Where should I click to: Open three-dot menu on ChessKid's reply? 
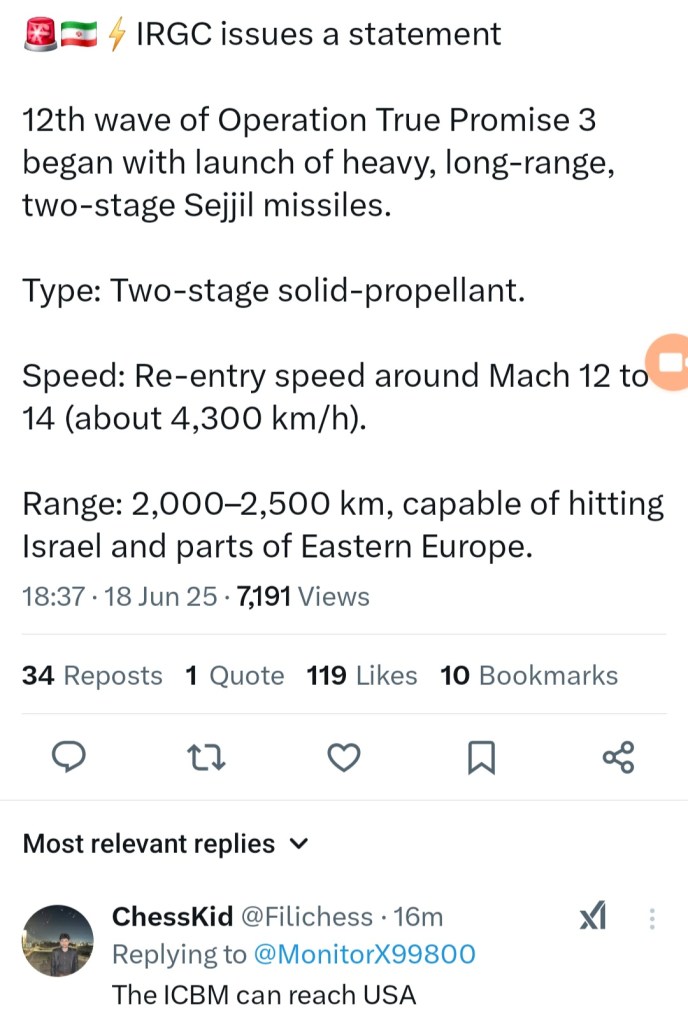click(x=652, y=918)
